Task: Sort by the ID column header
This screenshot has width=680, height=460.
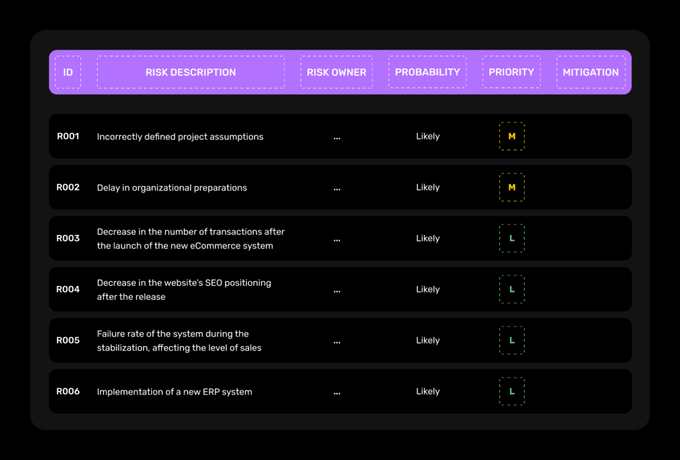Action: 68,72
